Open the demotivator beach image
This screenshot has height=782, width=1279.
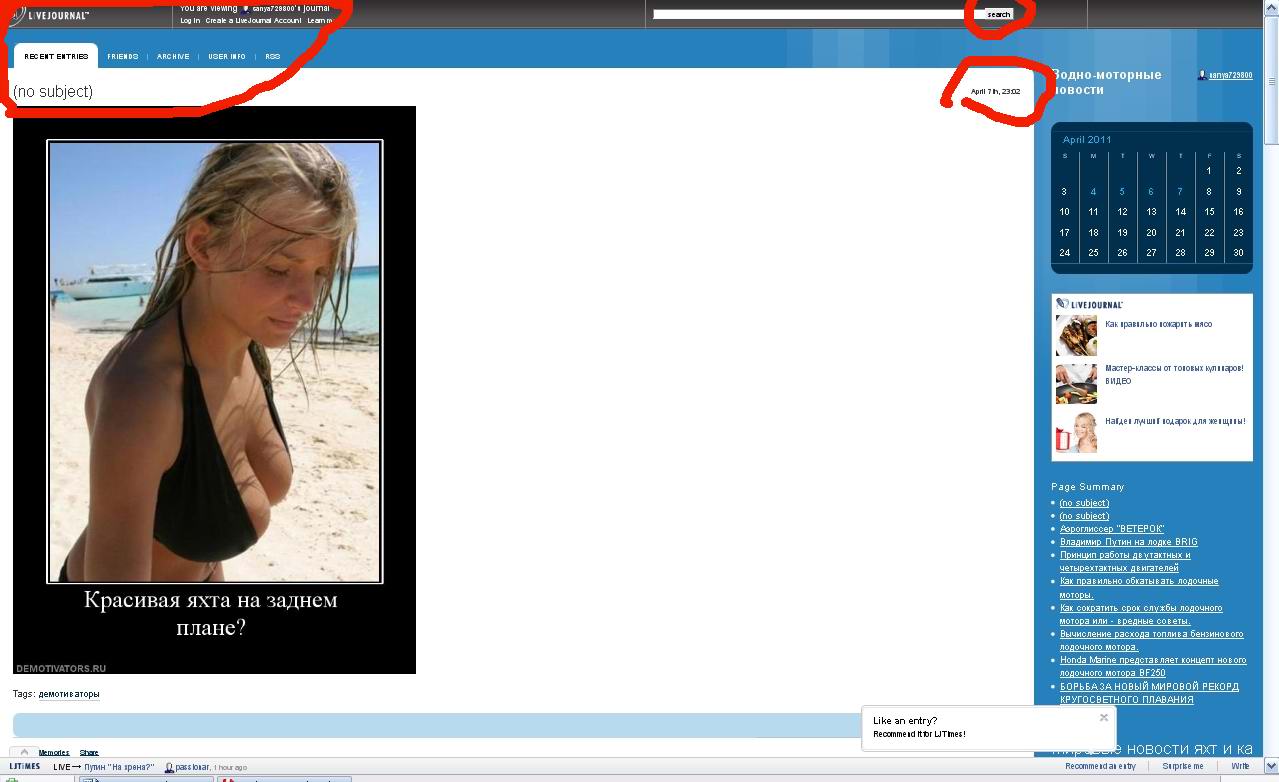tap(214, 389)
